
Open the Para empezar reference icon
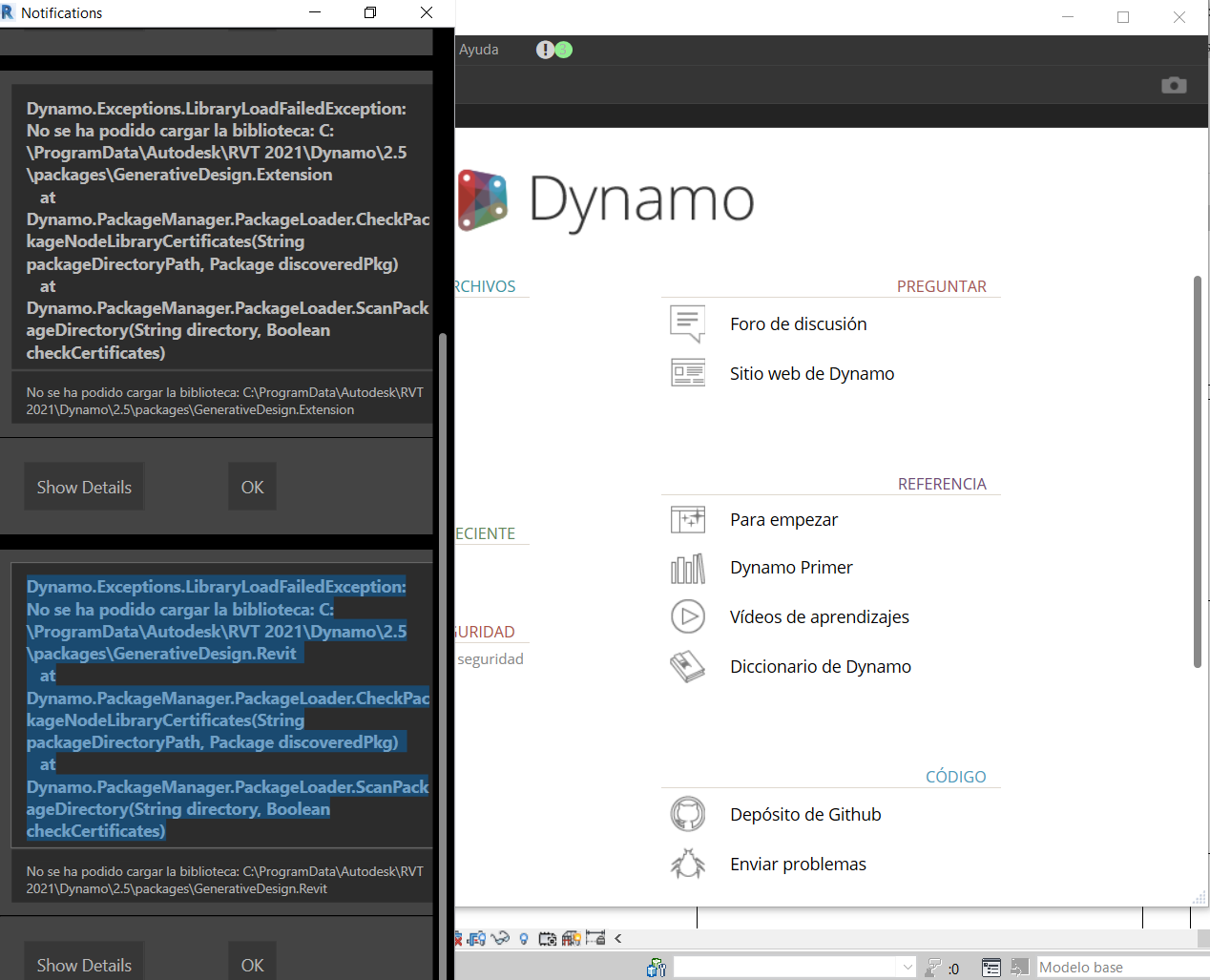[x=687, y=519]
